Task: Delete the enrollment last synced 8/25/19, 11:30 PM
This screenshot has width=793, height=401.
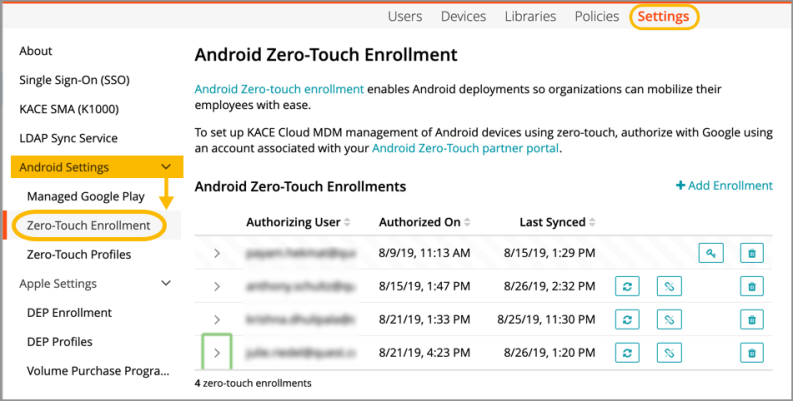Action: point(751,320)
